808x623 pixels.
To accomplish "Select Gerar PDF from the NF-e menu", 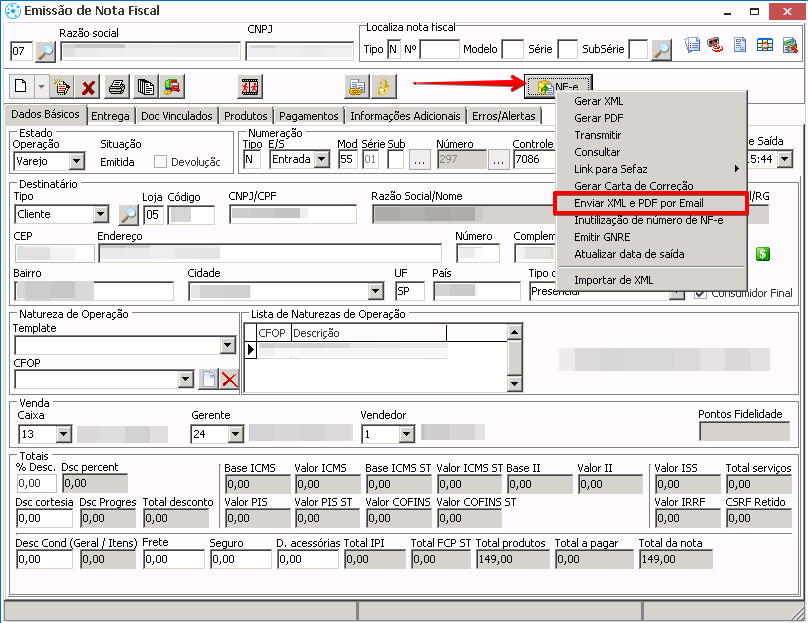I will coord(652,118).
